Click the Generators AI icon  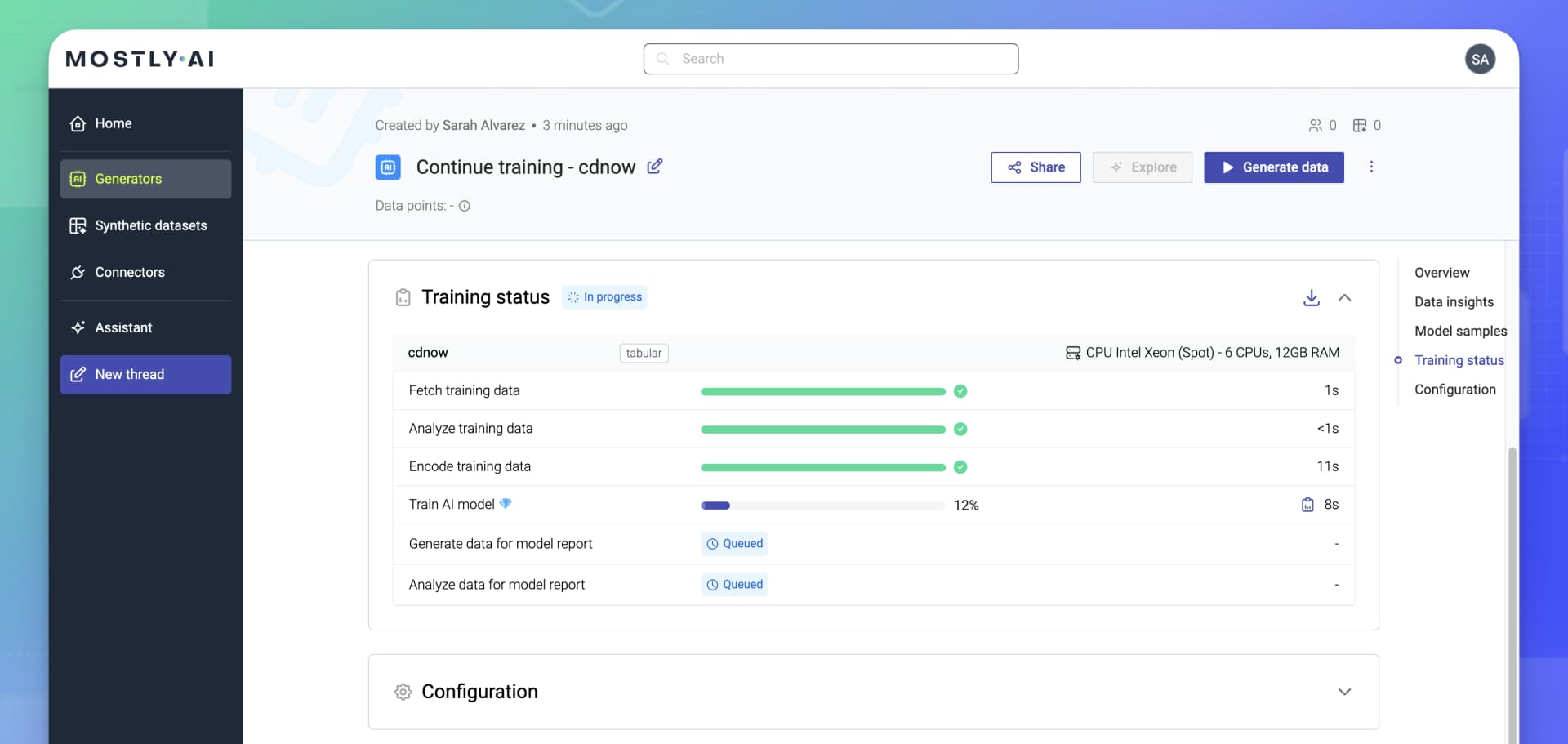[x=78, y=179]
